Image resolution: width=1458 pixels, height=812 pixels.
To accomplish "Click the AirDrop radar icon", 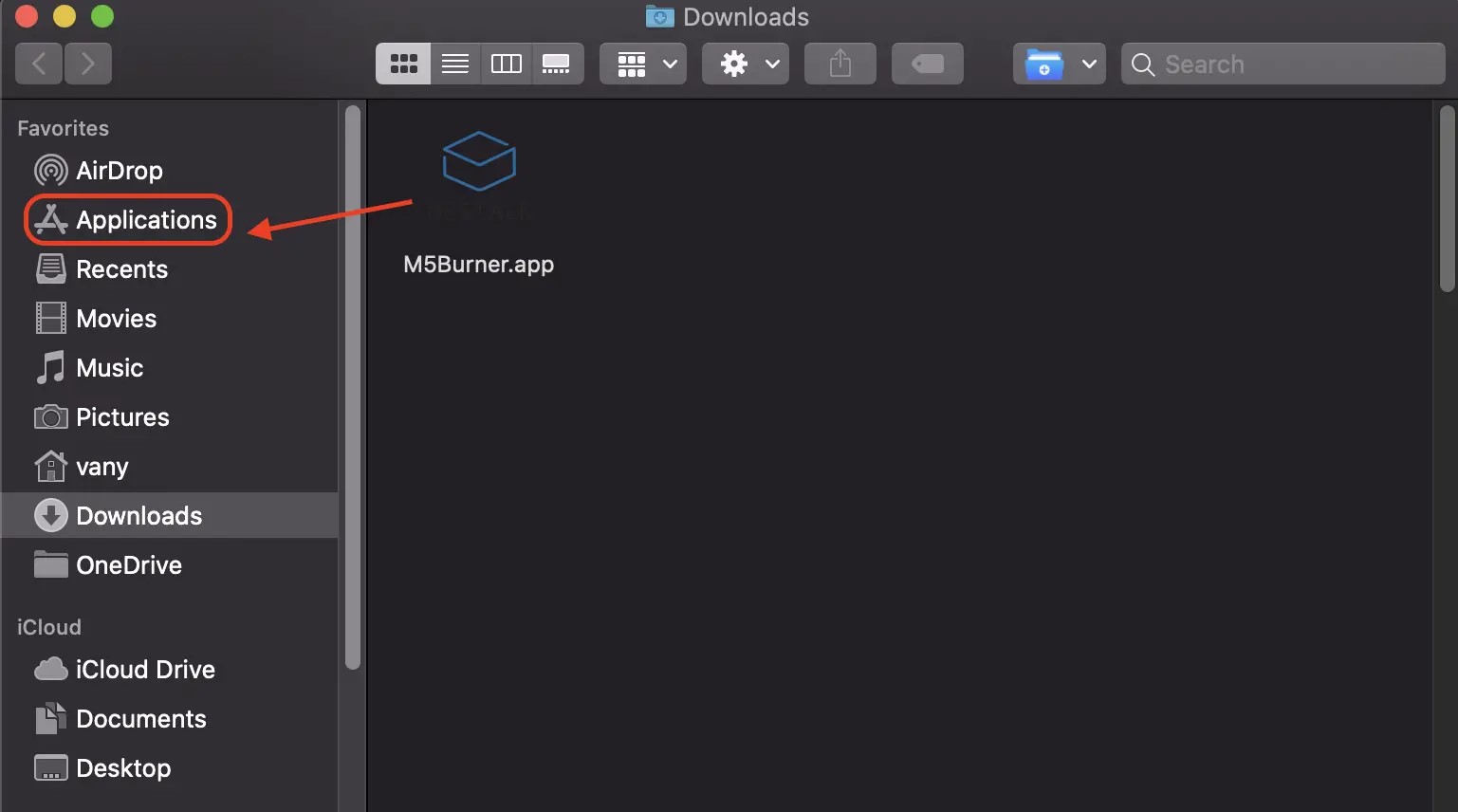I will 50,171.
